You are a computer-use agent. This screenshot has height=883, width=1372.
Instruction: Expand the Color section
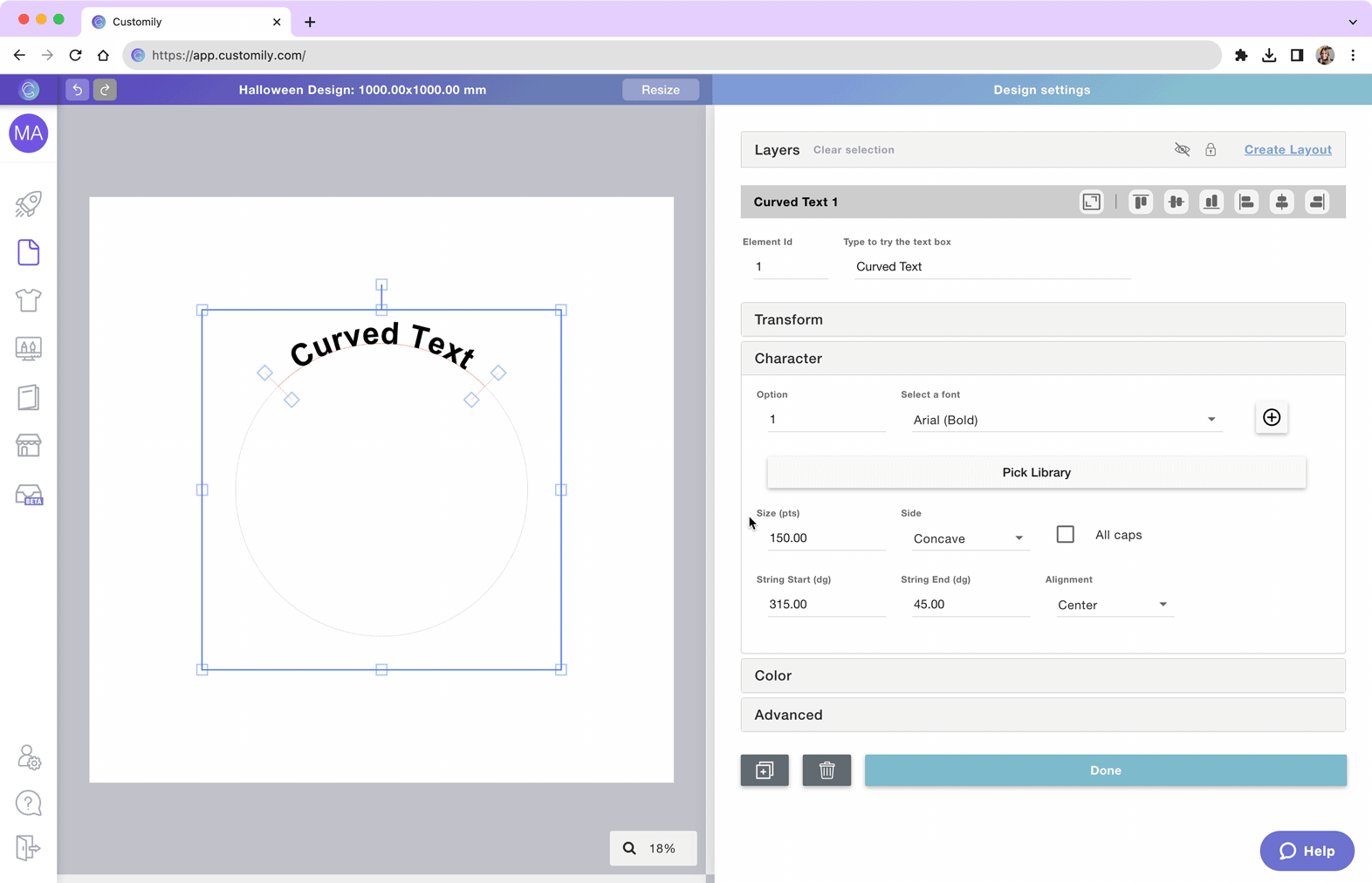pos(1043,675)
